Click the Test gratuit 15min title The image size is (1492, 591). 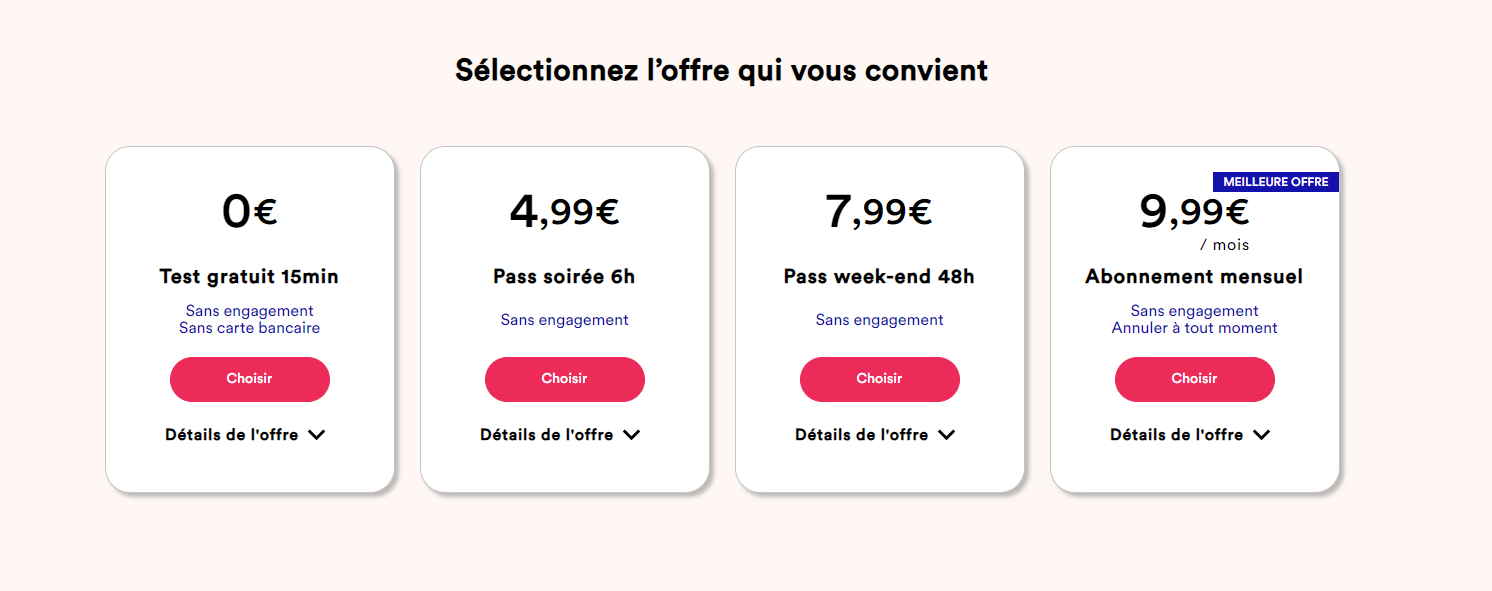(250, 277)
